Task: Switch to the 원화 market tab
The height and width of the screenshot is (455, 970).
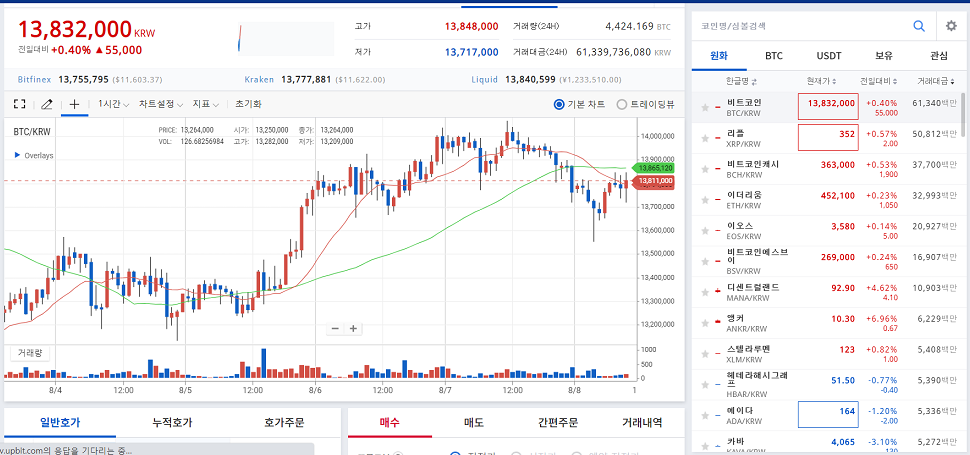Action: click(x=719, y=56)
